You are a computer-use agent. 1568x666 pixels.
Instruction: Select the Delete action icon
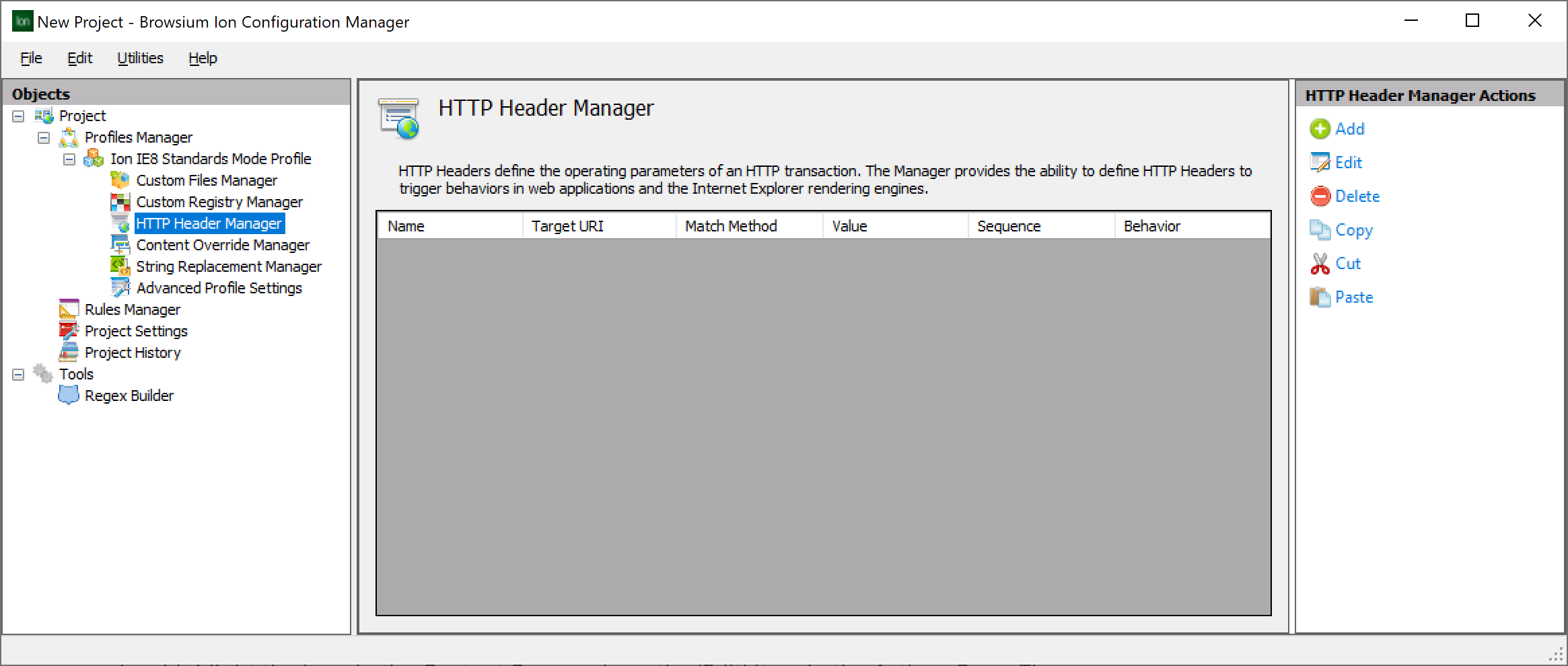point(1321,196)
